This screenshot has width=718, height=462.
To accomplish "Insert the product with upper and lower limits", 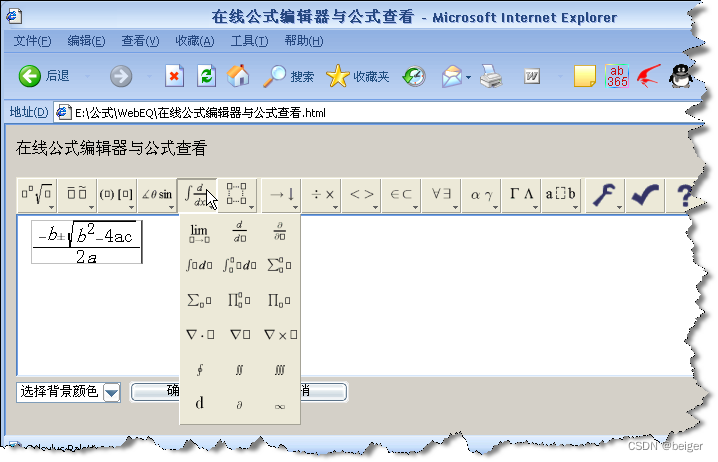I will coord(239,300).
